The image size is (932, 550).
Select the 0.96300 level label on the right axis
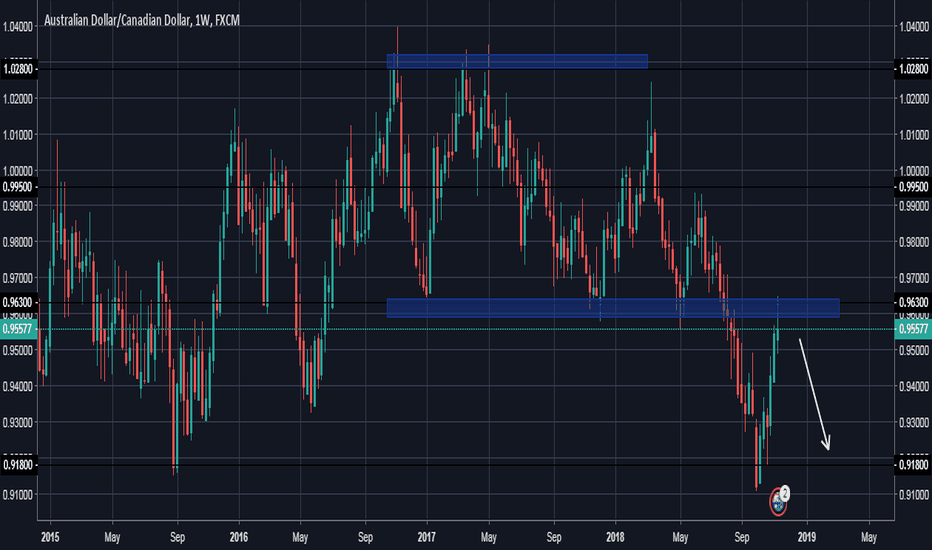pyautogui.click(x=913, y=303)
